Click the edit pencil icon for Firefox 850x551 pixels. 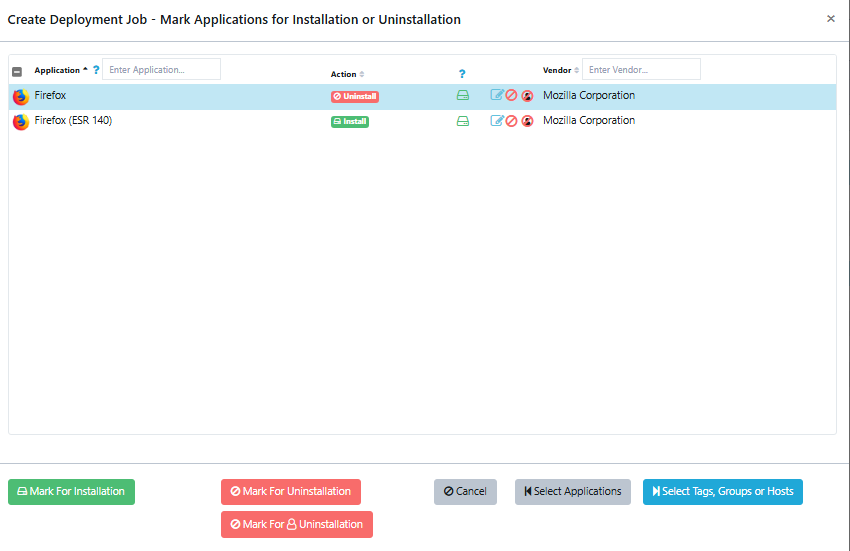tap(497, 96)
